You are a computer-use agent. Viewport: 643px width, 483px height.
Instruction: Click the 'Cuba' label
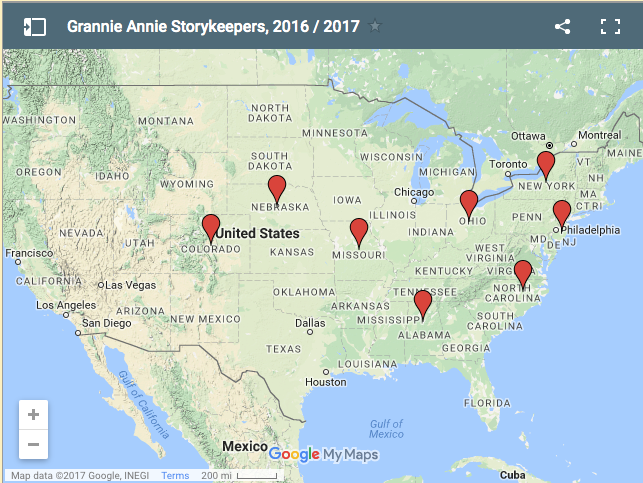coord(512,475)
